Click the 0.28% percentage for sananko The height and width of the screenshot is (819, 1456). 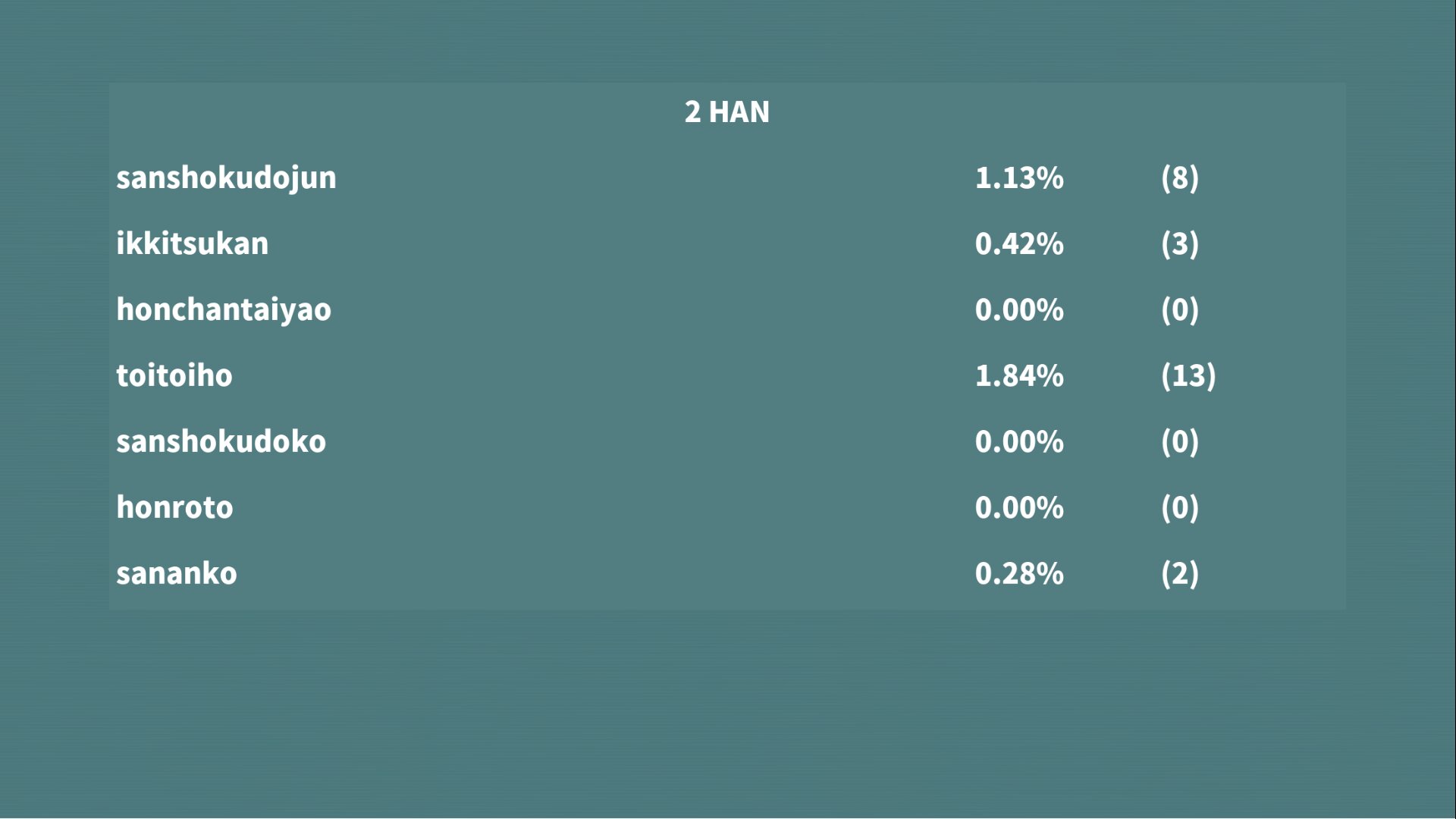[1019, 574]
